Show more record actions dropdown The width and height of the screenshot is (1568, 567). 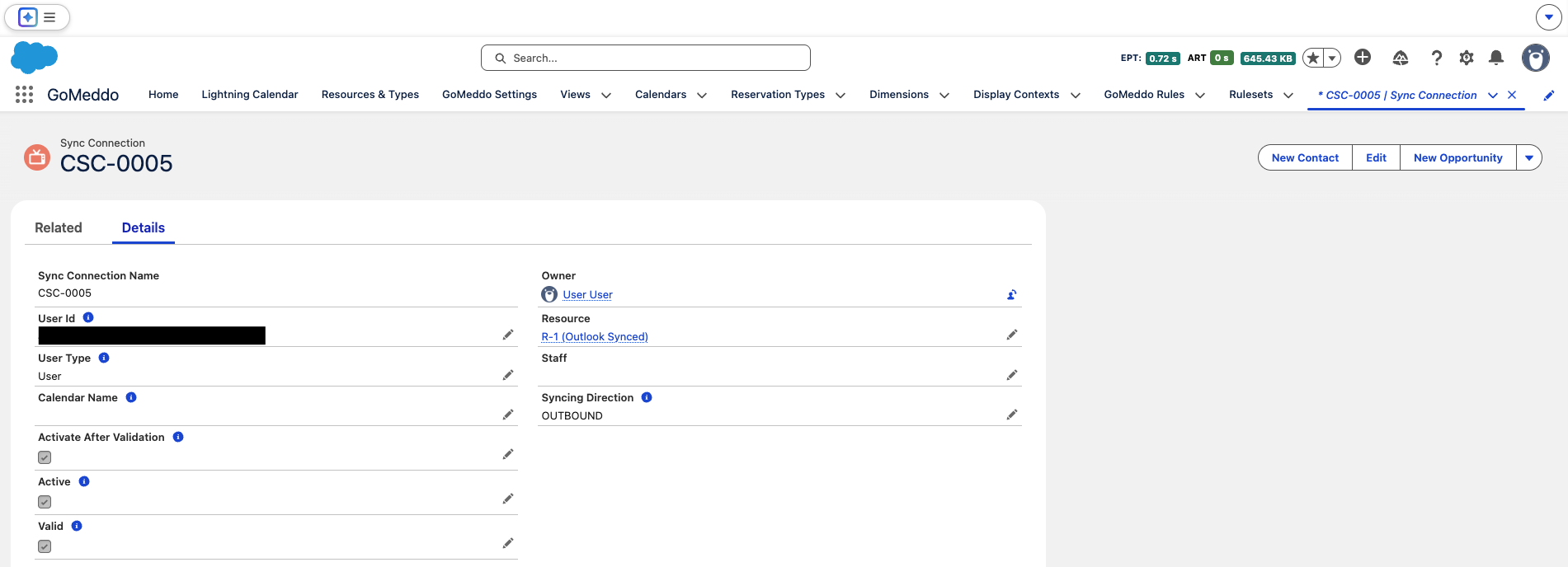tap(1529, 157)
